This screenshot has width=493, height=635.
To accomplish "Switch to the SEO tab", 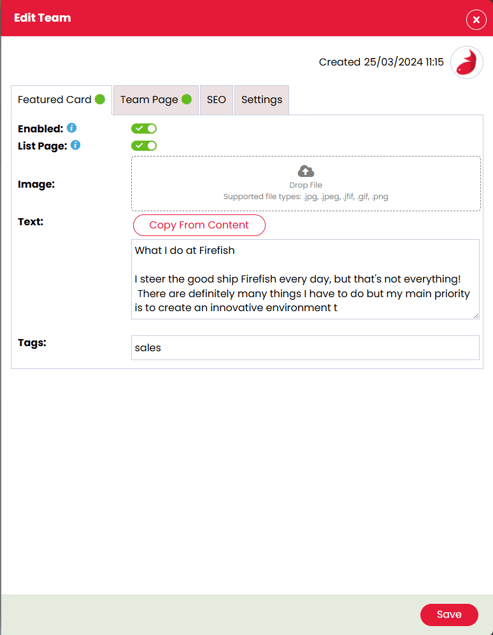I will 216,100.
